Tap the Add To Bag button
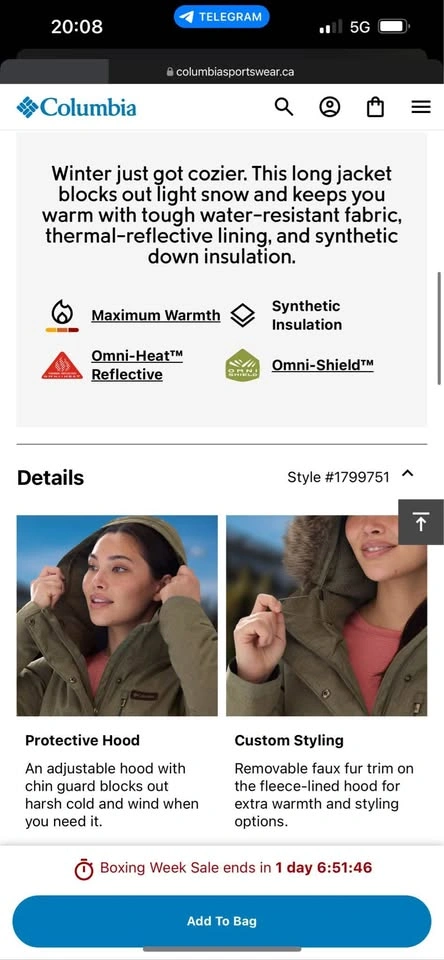This screenshot has height=960, width=444. pyautogui.click(x=222, y=921)
